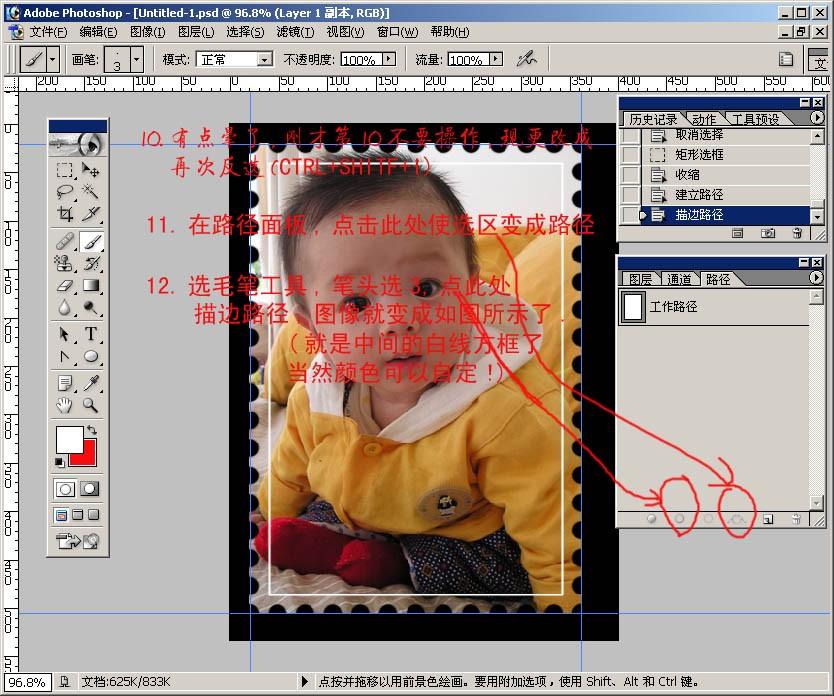
Task: Select the Eraser tool
Action: (65, 286)
